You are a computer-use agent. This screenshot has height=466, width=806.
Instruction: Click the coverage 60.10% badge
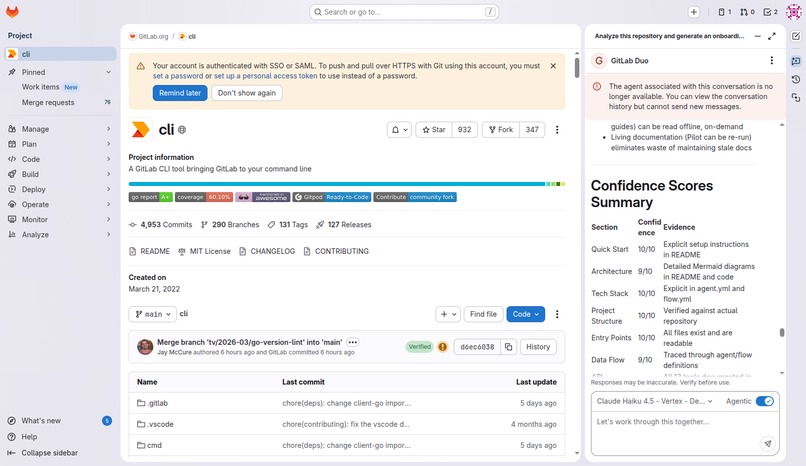204,197
